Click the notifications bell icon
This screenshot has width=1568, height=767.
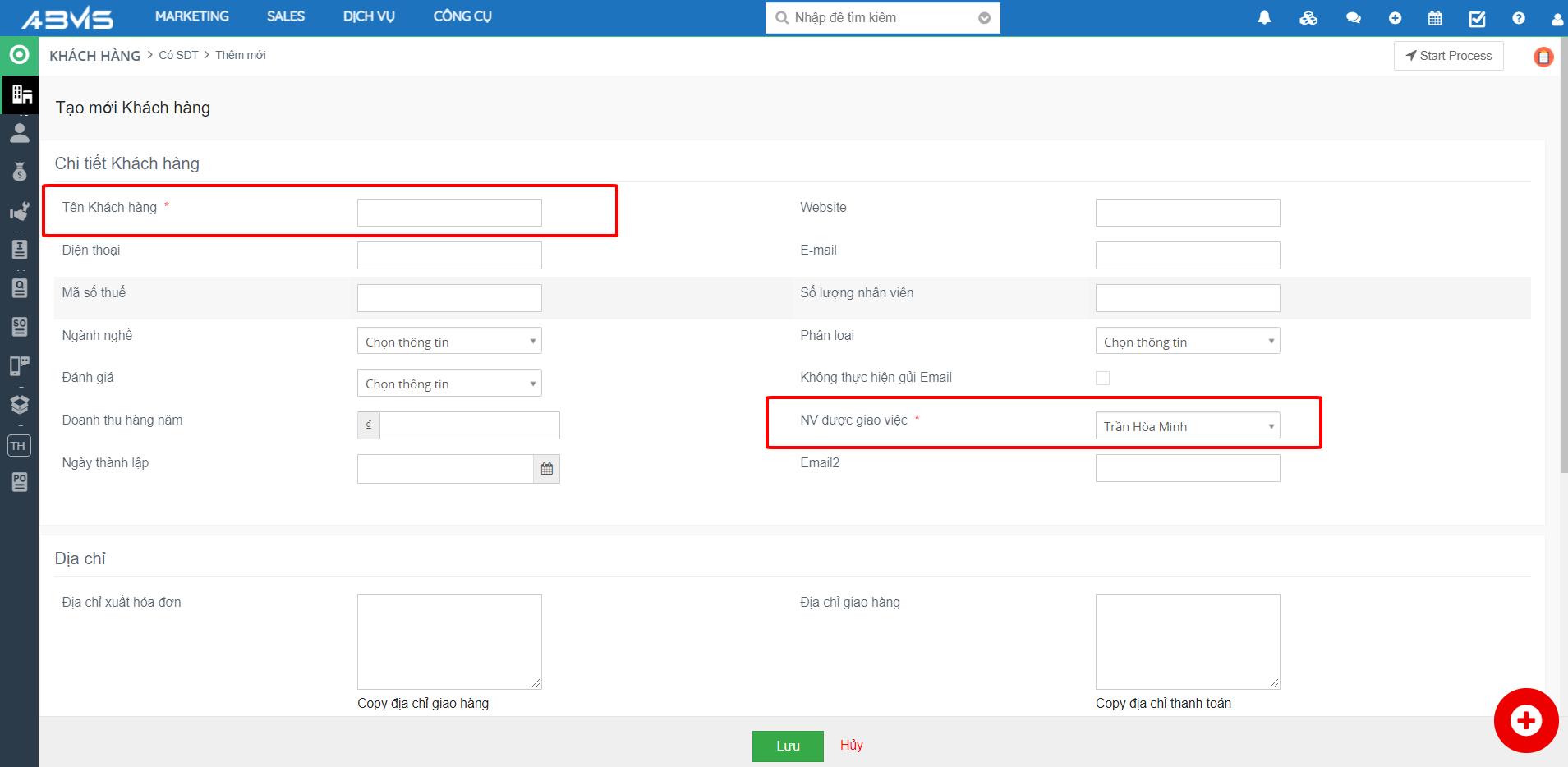click(1264, 18)
